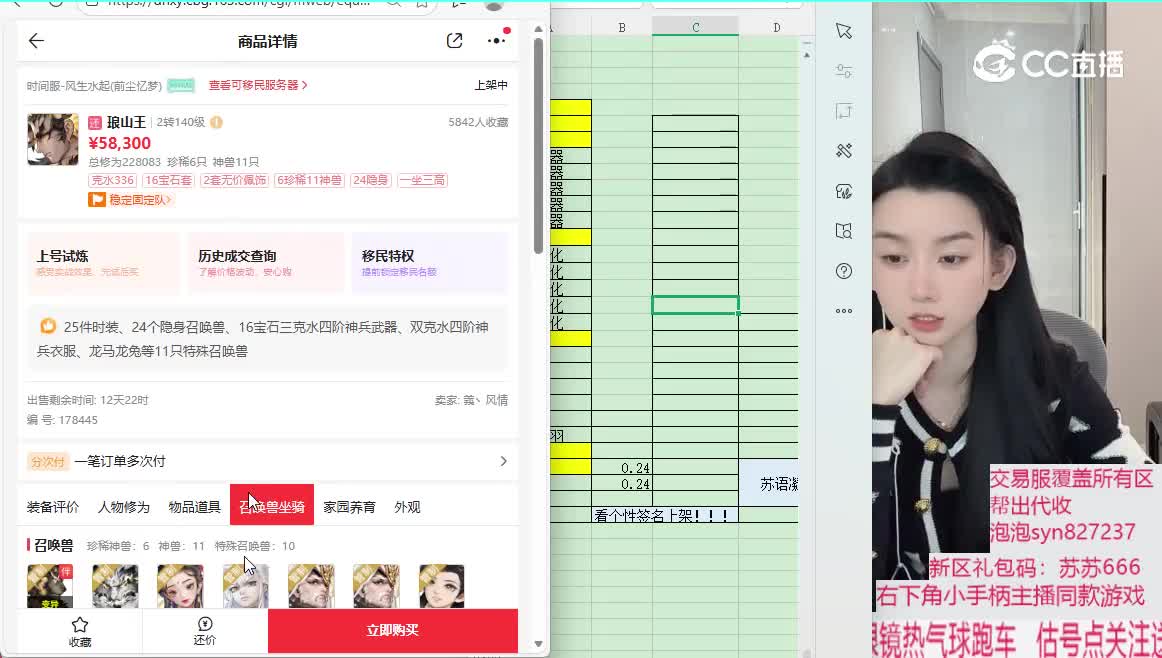The width and height of the screenshot is (1162, 658).
Task: Open the 上号试炼 card
Action: click(104, 262)
